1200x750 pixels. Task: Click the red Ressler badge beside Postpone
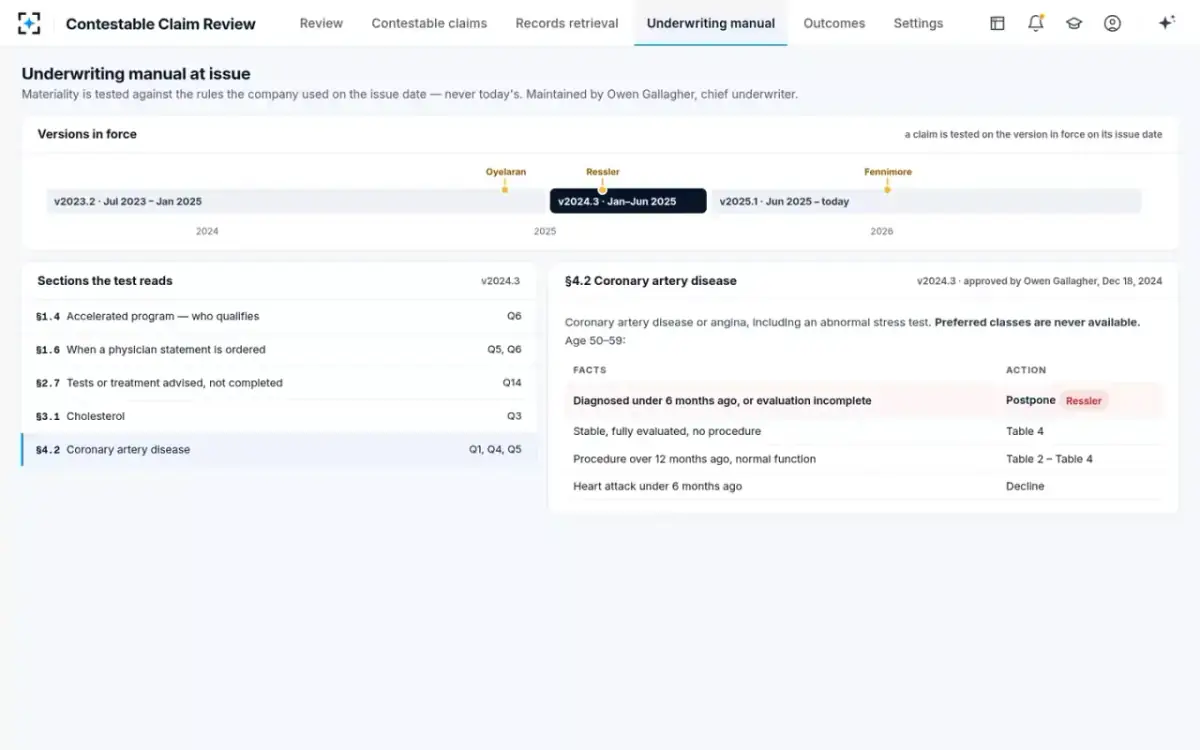tap(1084, 401)
